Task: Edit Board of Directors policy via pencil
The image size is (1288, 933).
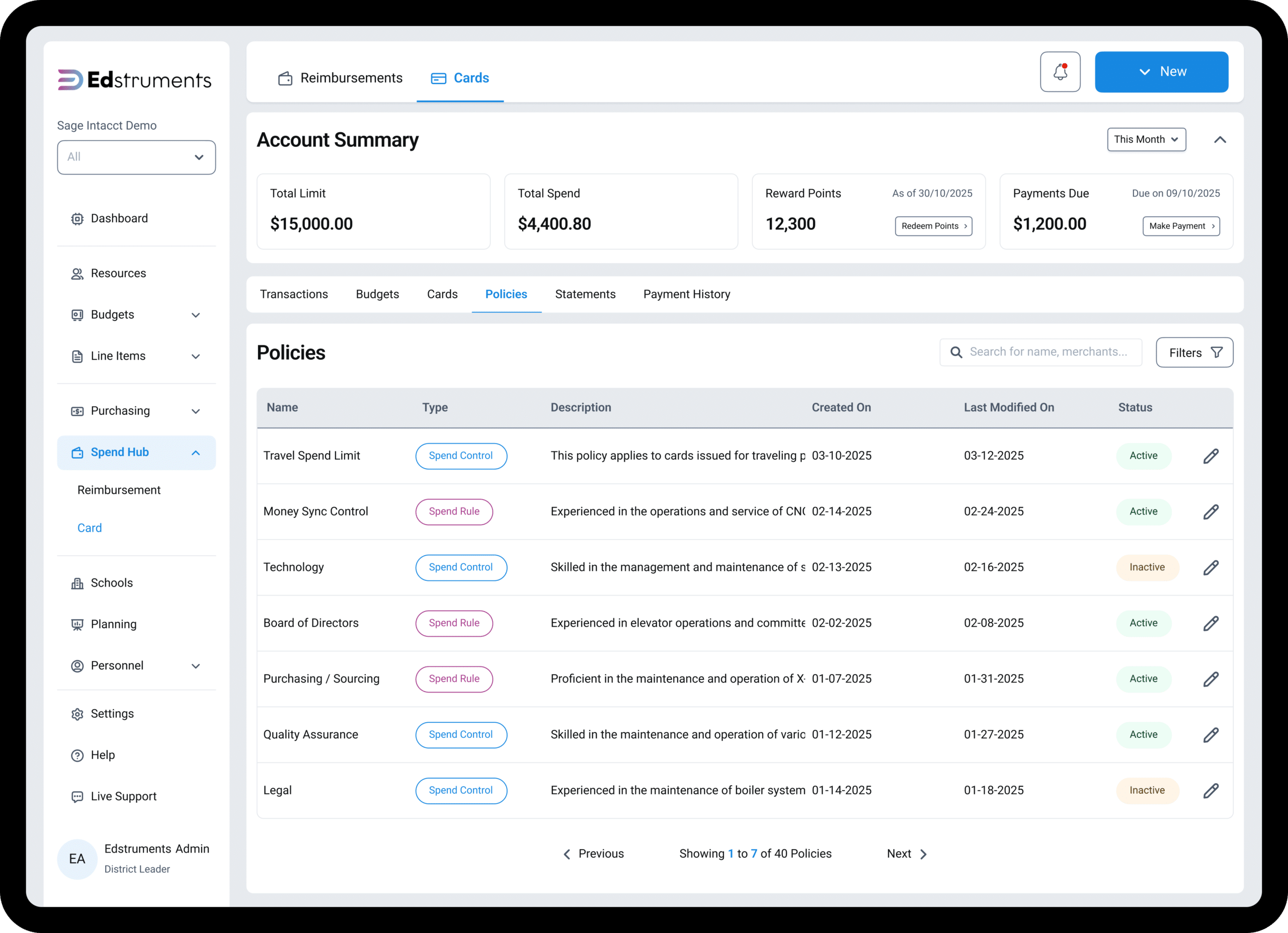Action: tap(1210, 623)
